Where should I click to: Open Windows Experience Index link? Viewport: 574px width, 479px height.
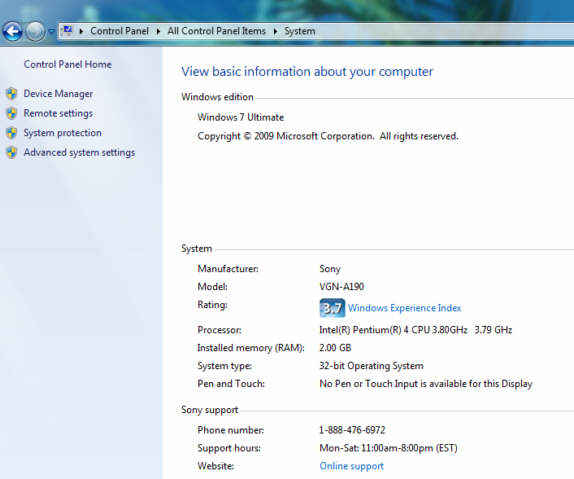405,308
